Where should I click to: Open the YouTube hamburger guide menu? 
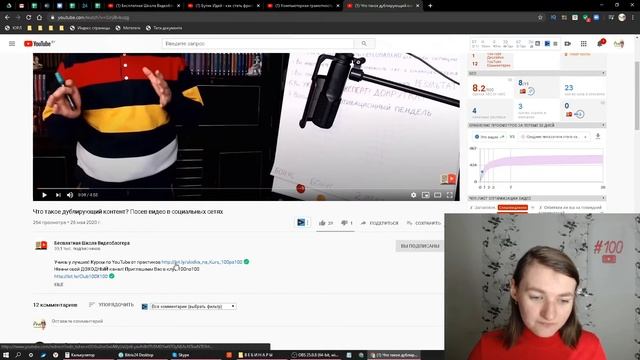pyautogui.click(x=12, y=44)
